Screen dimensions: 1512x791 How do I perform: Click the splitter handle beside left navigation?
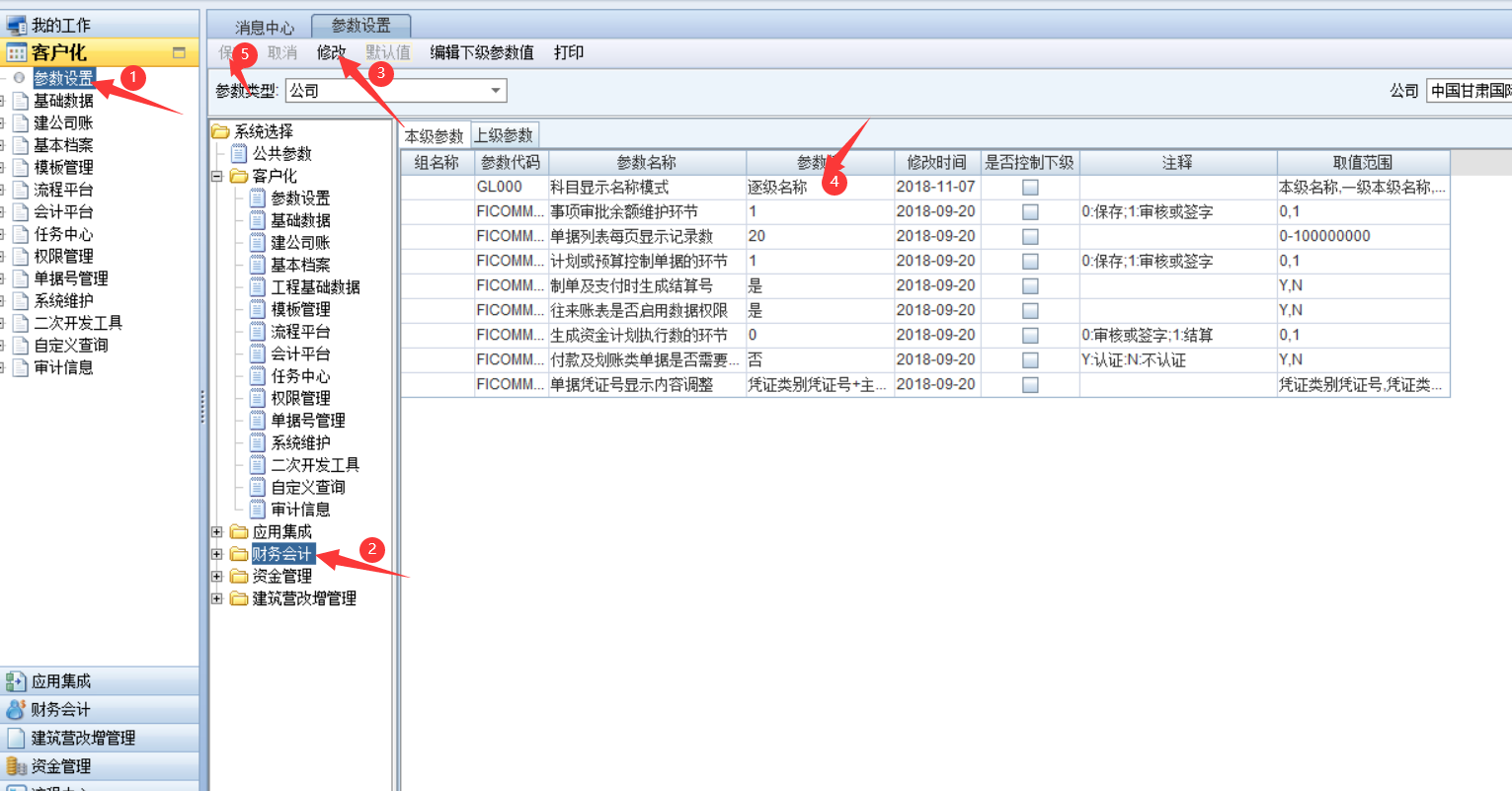202,405
